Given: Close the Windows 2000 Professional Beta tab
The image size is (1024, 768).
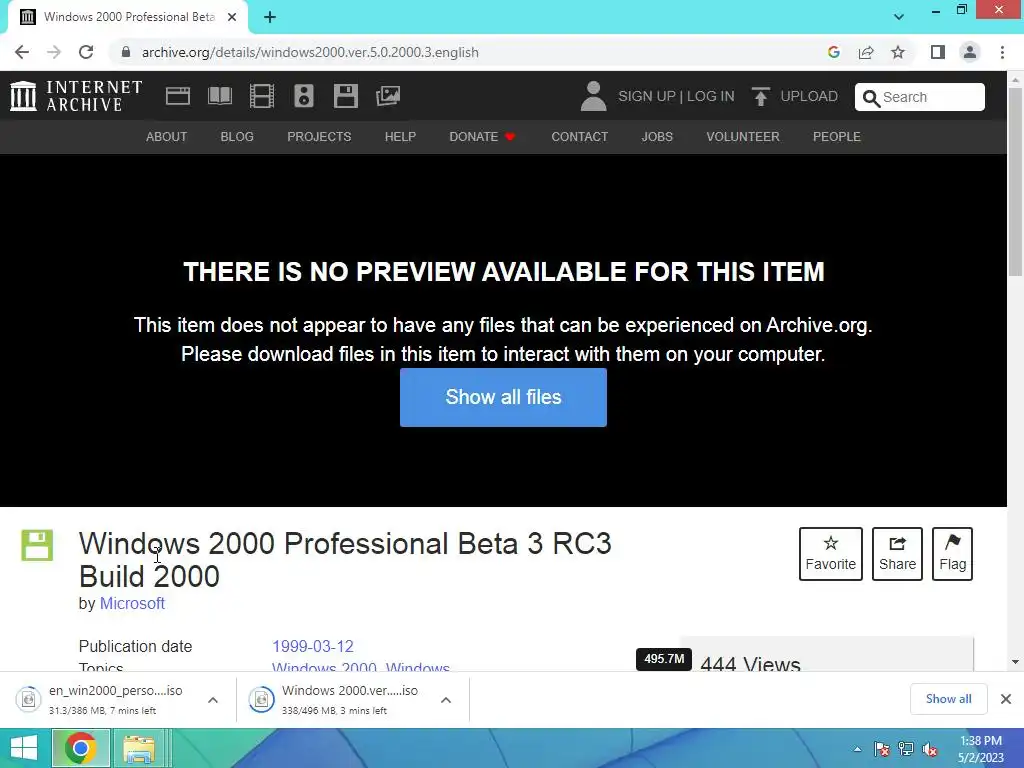Looking at the screenshot, I should [232, 17].
